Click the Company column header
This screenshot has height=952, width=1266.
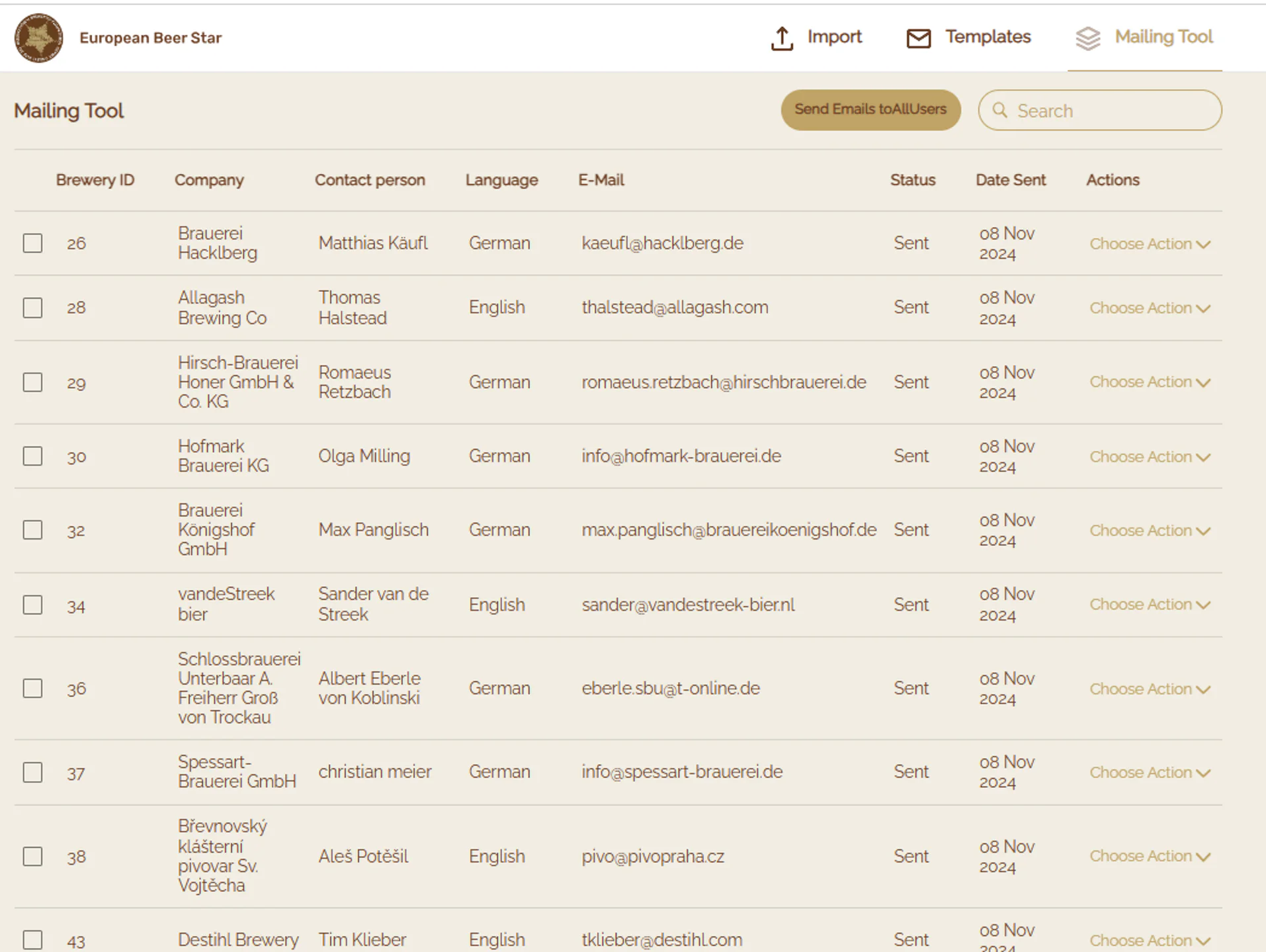(209, 180)
